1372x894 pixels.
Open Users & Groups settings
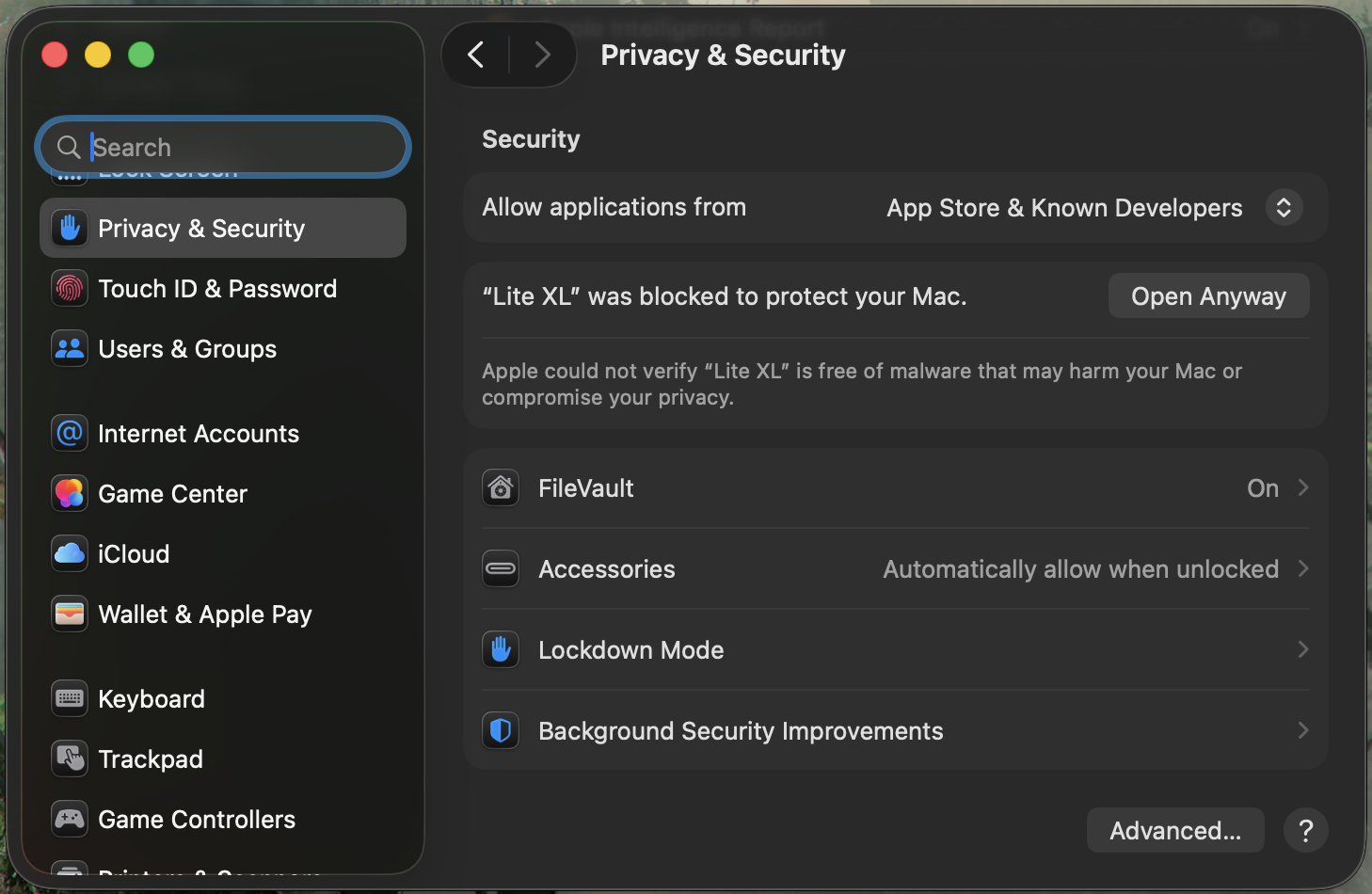click(223, 348)
